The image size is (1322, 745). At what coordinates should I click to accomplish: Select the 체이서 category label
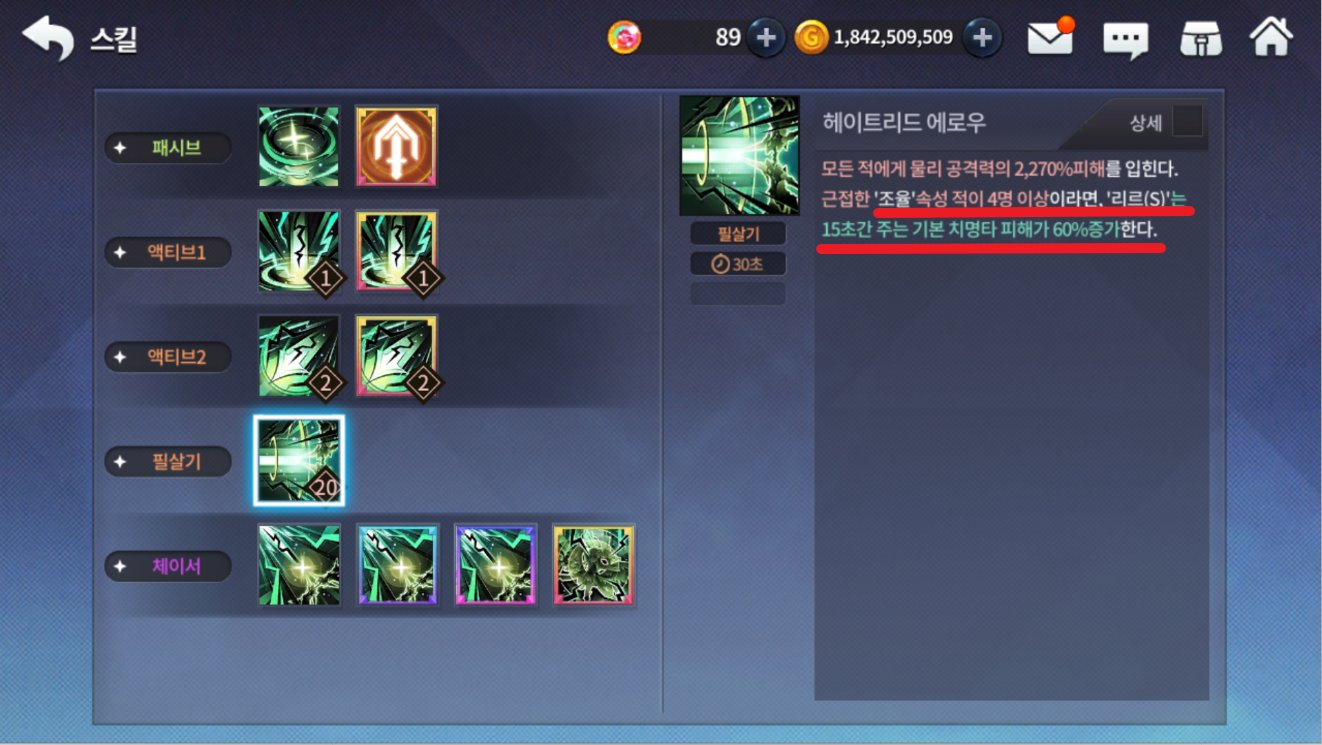(x=168, y=566)
